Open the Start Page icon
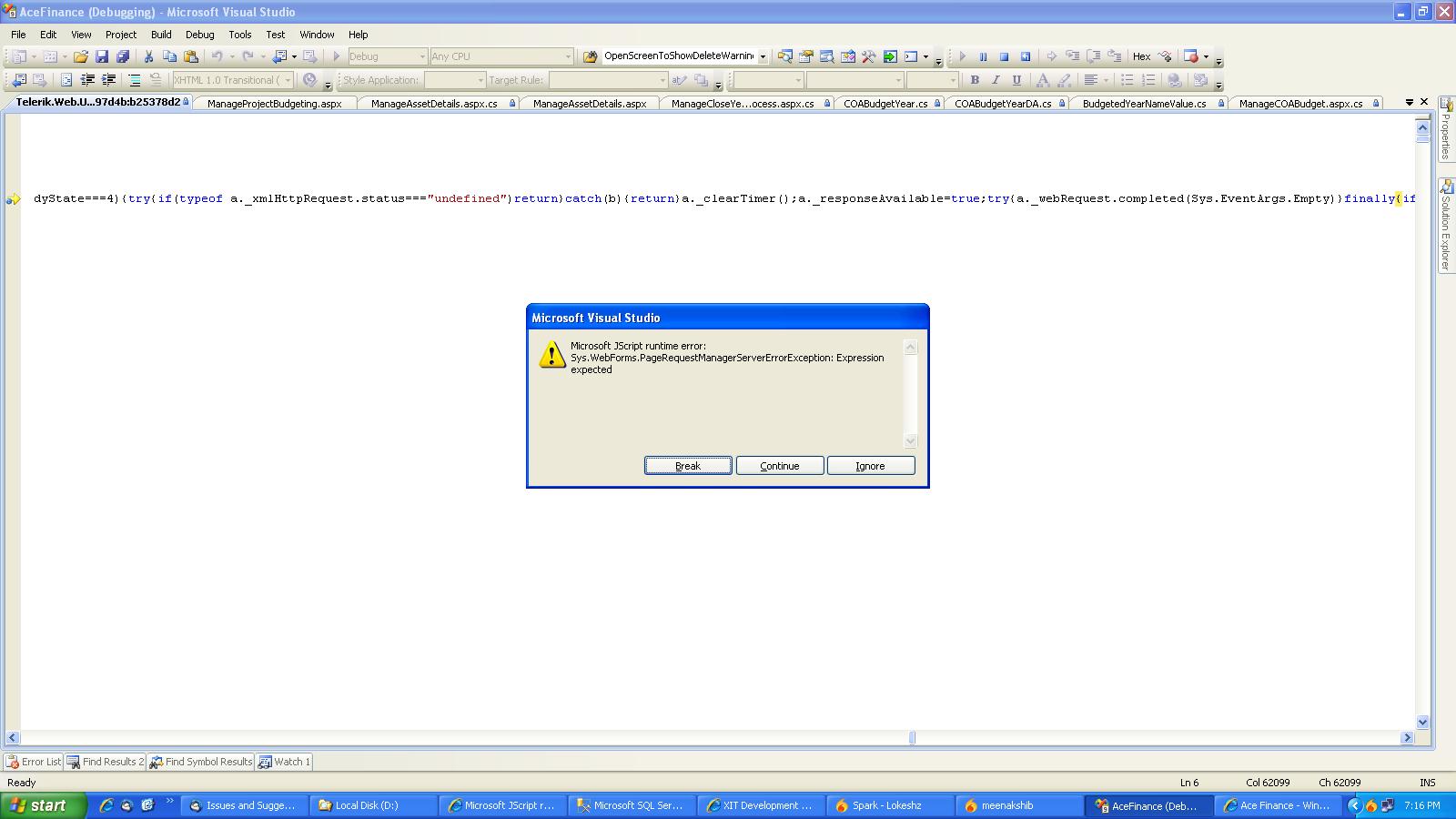 [x=889, y=56]
